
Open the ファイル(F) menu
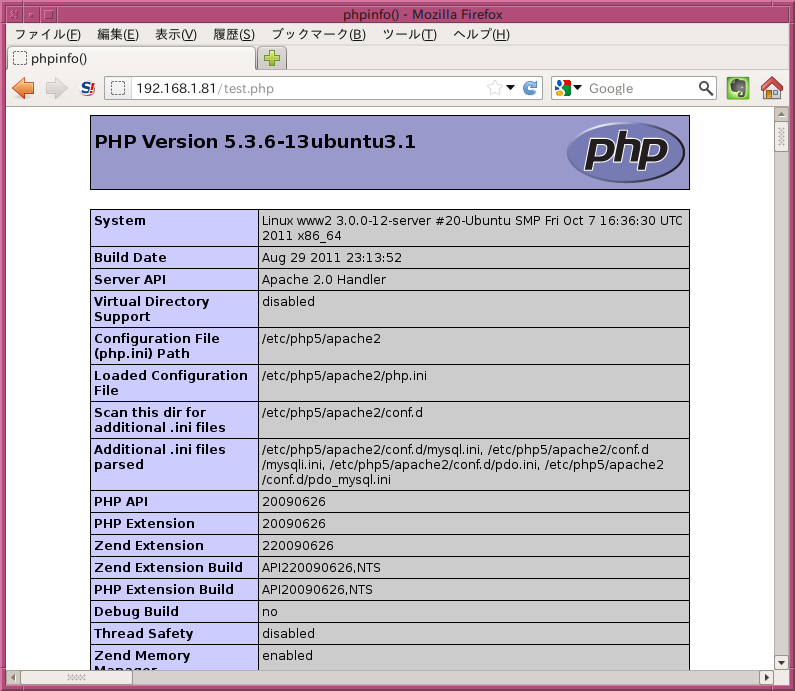tap(48, 34)
